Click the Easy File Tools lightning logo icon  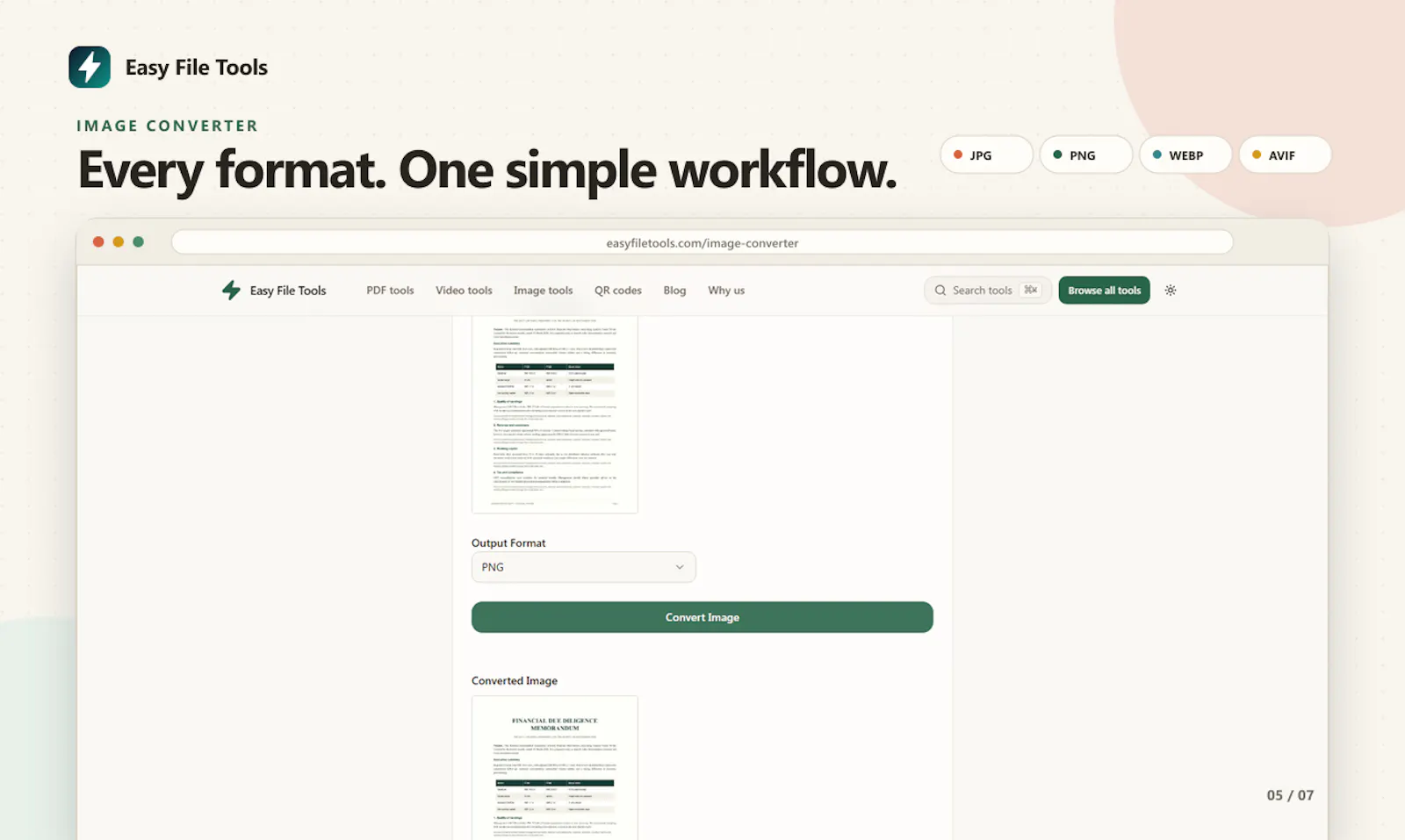[x=90, y=67]
